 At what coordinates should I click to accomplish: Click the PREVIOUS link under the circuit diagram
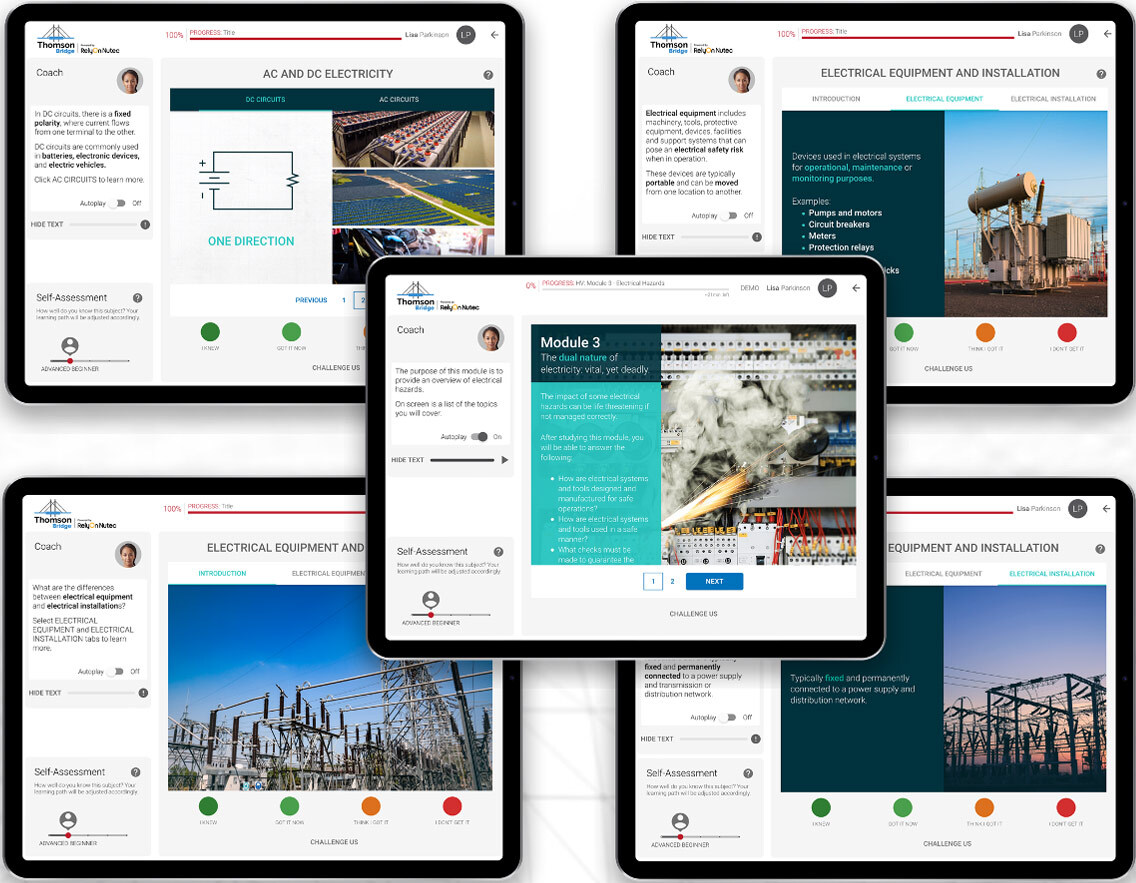pos(311,300)
